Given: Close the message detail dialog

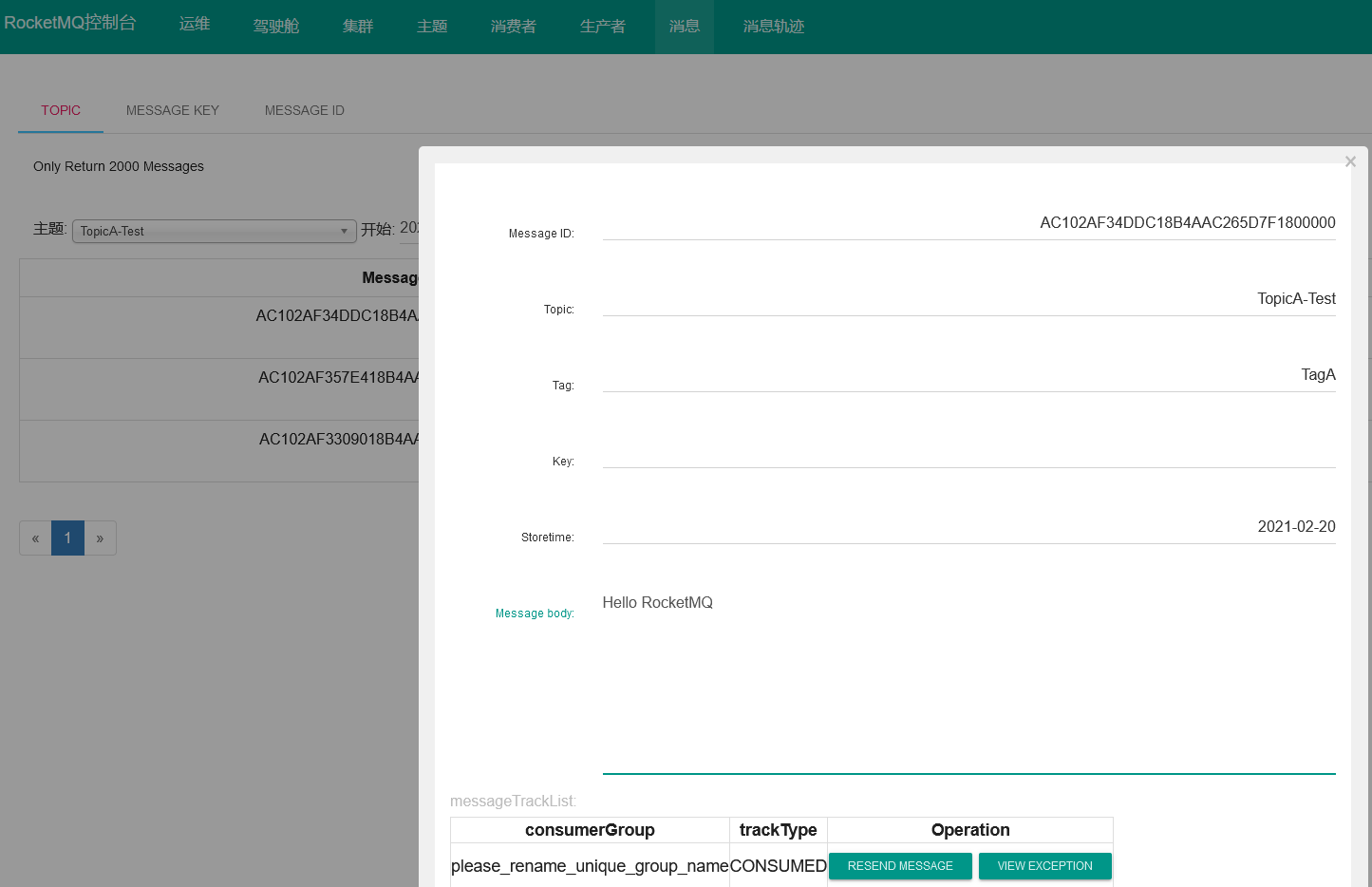Looking at the screenshot, I should (1350, 161).
